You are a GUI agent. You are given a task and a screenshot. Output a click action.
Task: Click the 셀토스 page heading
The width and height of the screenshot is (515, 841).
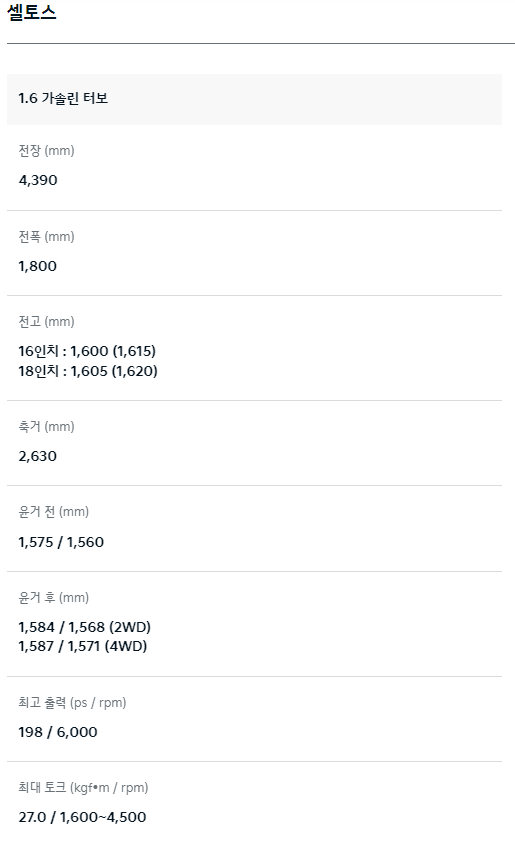(x=32, y=12)
